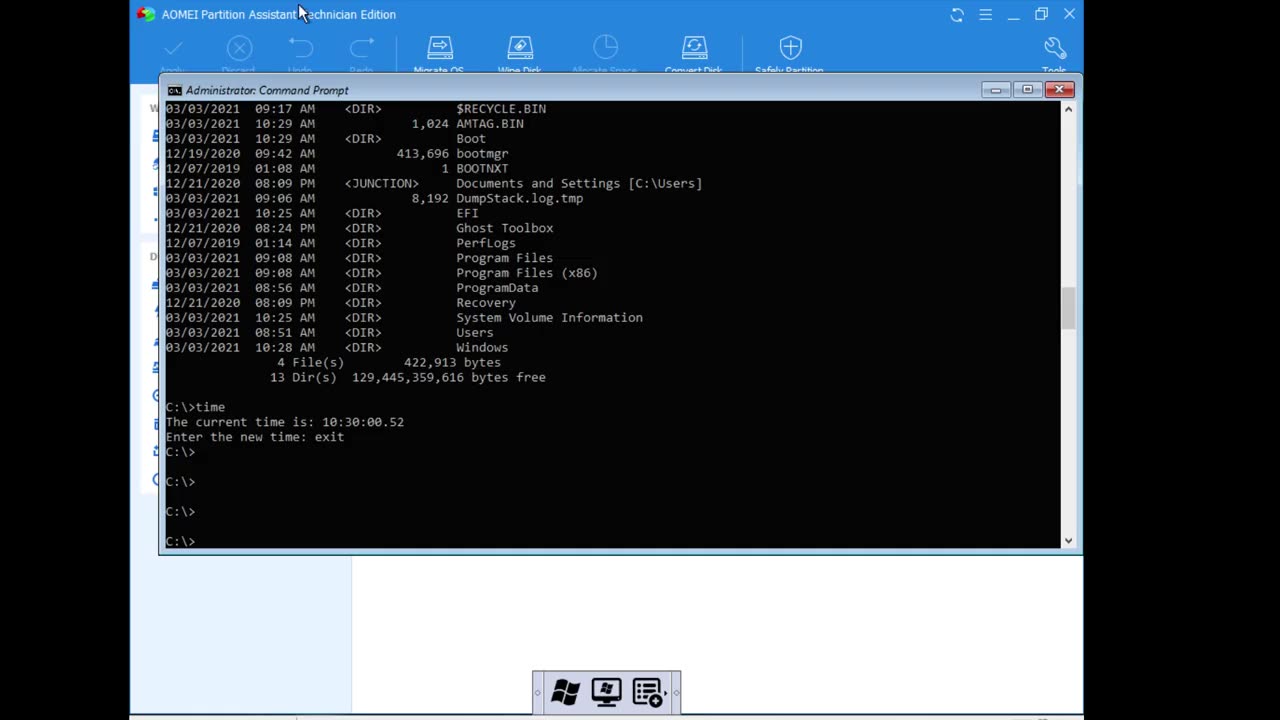Click the '422,913 bytes' file total

coord(452,363)
